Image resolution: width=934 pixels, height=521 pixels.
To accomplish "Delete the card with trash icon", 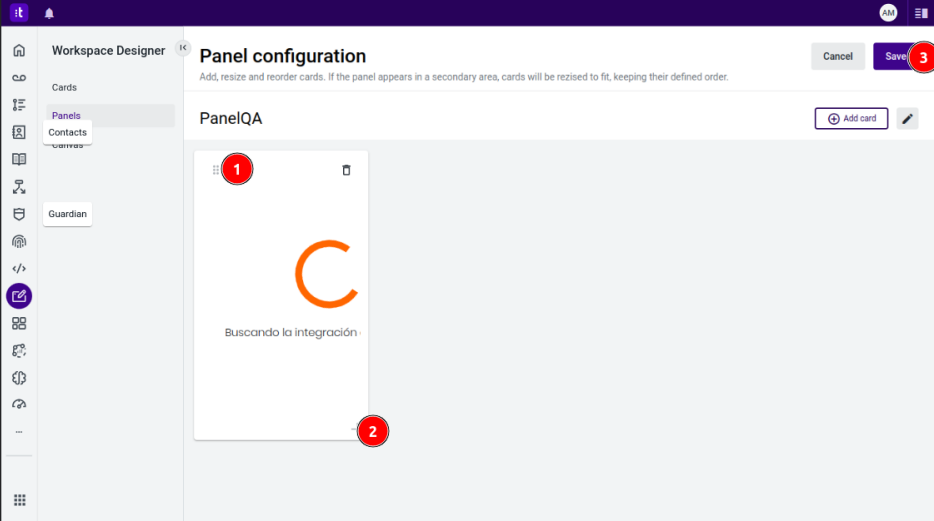I will (346, 170).
